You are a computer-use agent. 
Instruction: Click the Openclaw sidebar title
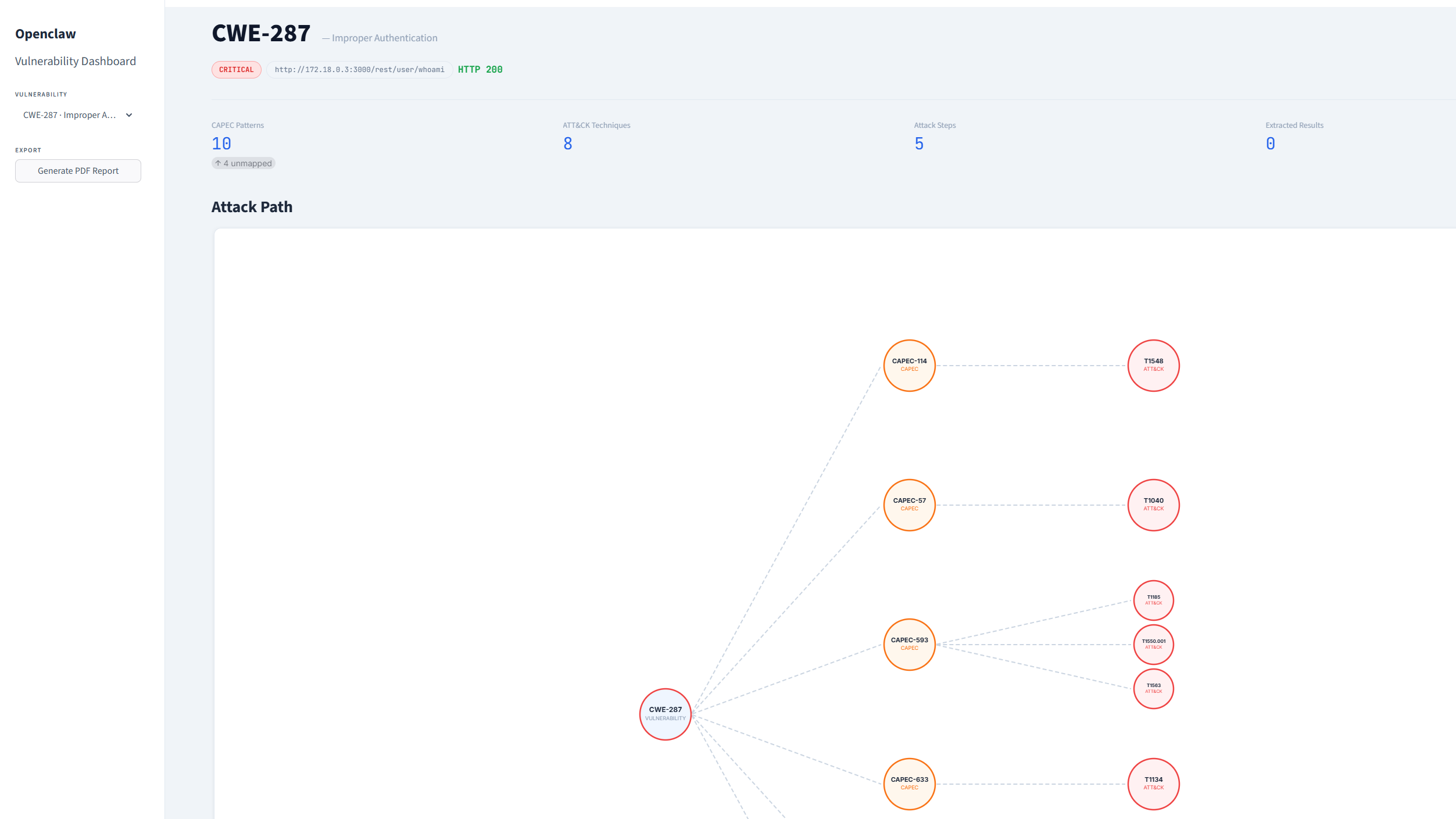pos(45,34)
